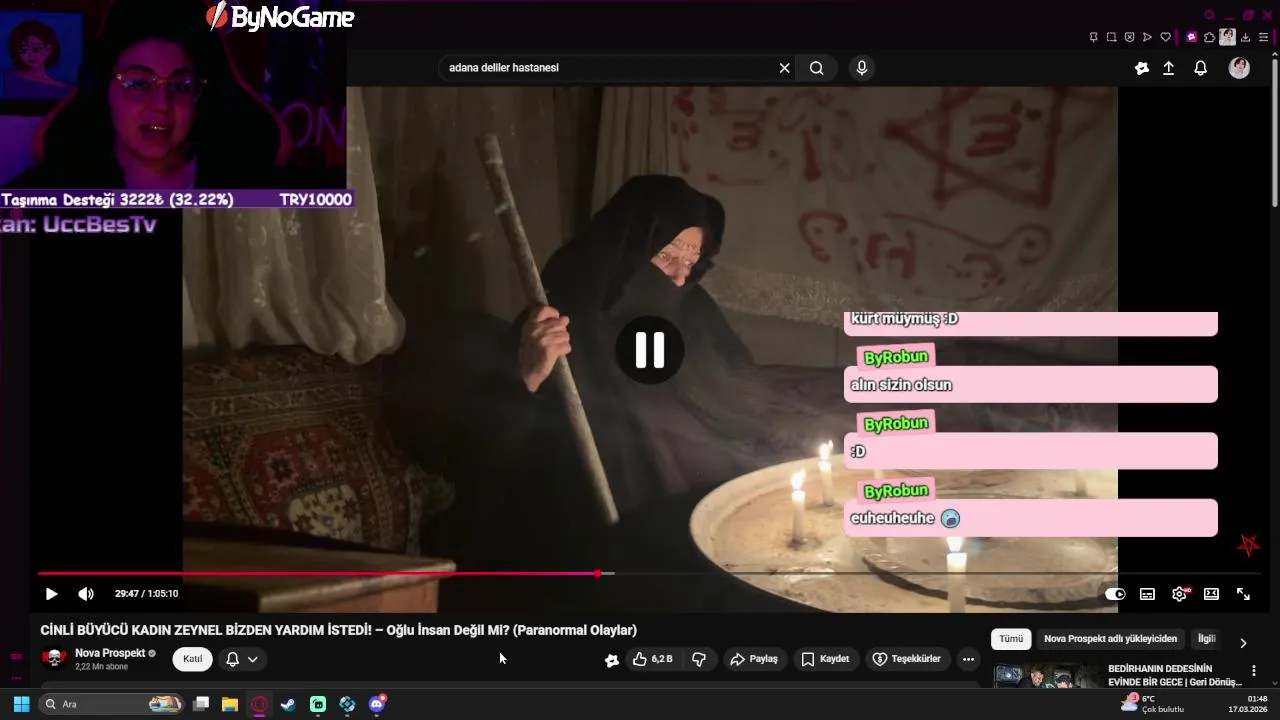Open the Streamlabs icon in the taskbar

coord(318,704)
